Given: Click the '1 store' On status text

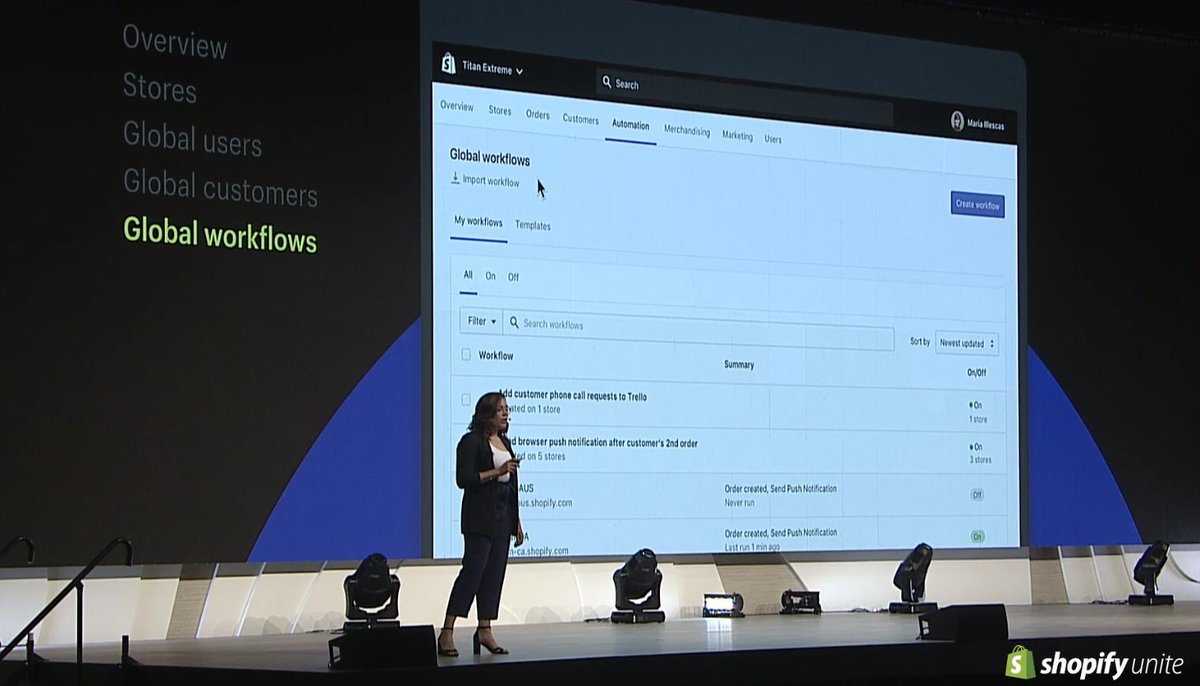Looking at the screenshot, I should pos(978,420).
